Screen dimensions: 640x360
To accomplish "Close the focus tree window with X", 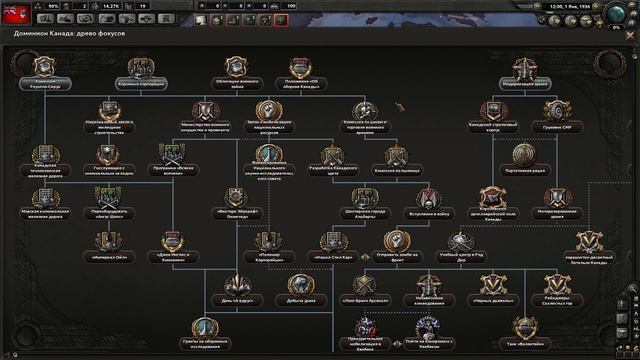I will click(x=630, y=36).
